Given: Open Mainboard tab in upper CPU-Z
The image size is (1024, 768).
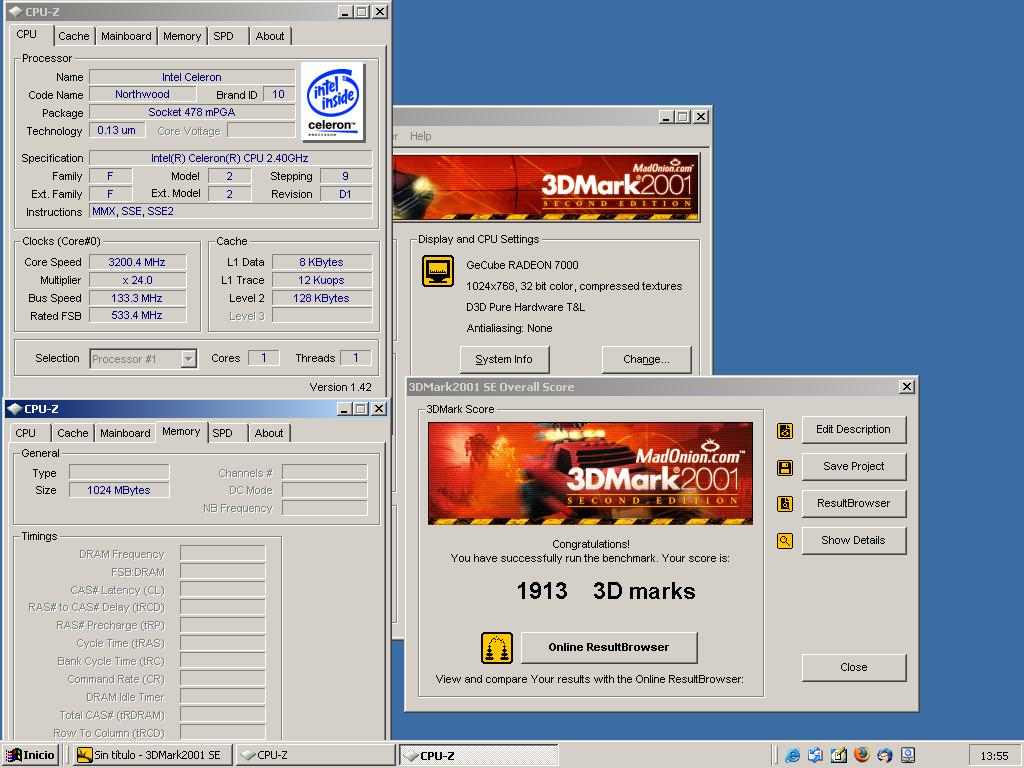Looking at the screenshot, I should click(126, 37).
